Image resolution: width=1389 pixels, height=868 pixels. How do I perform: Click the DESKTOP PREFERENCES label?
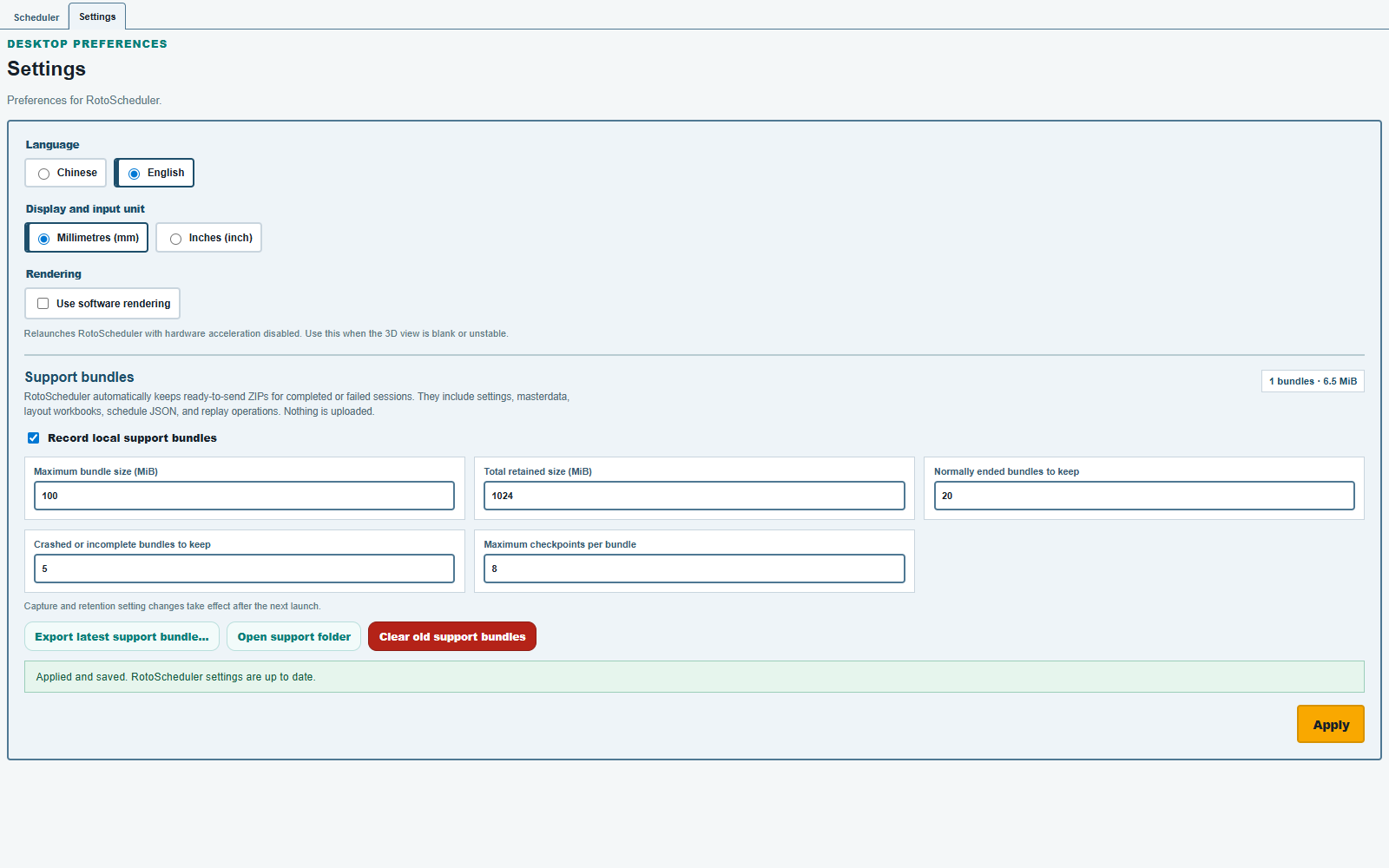pos(87,43)
